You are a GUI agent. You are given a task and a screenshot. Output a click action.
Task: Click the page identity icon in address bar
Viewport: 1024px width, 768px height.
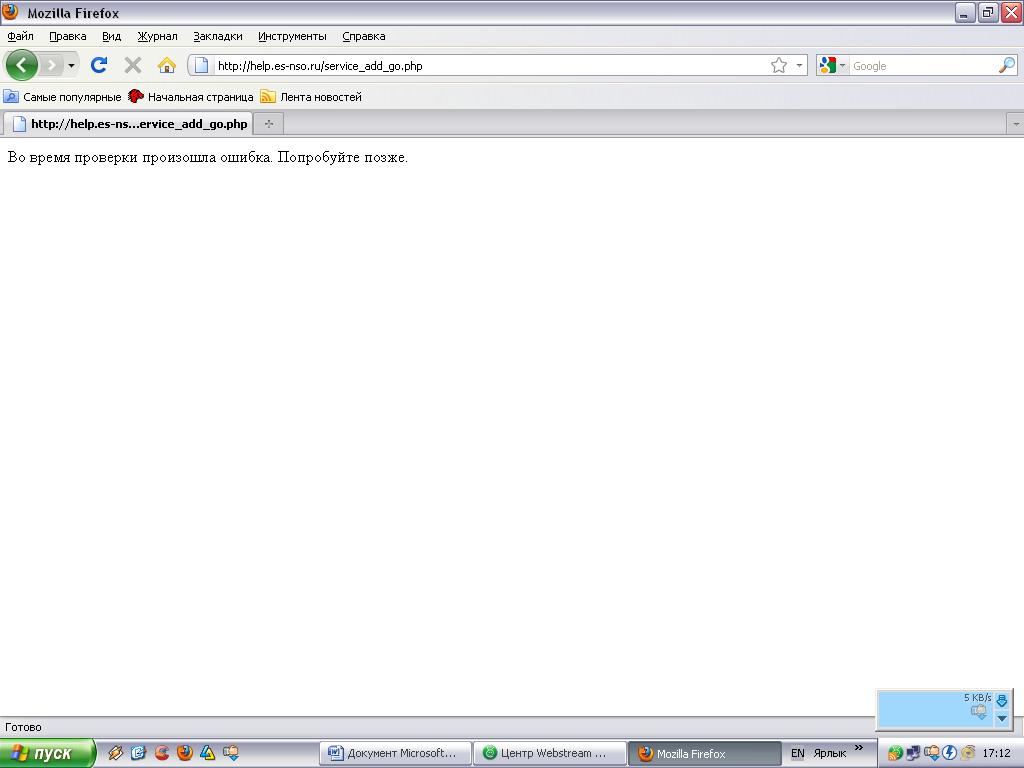pyautogui.click(x=202, y=65)
